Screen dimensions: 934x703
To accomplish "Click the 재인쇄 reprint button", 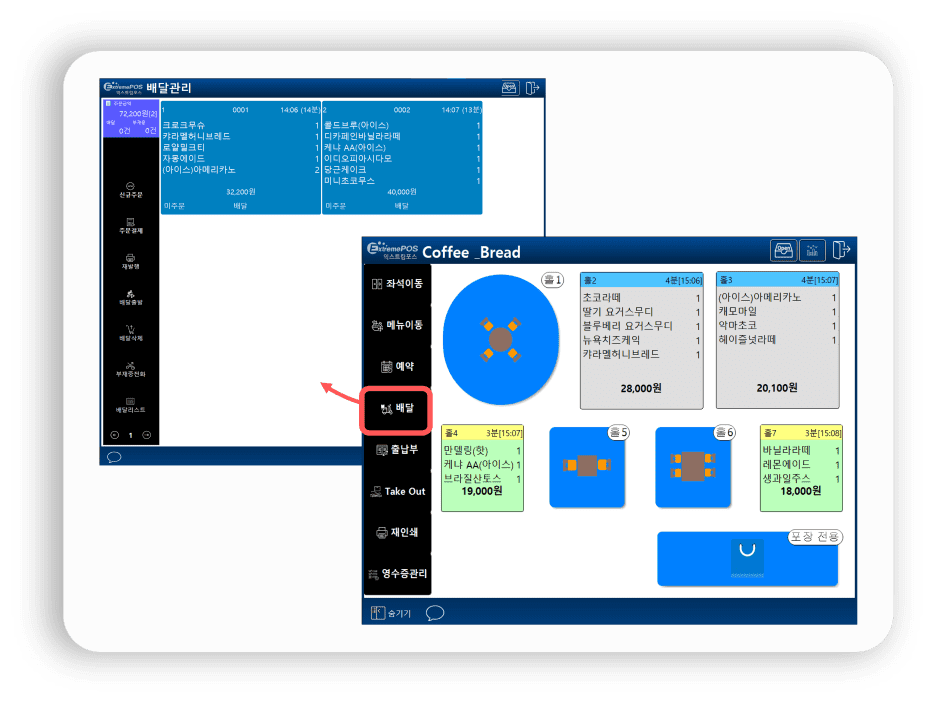I will (x=396, y=532).
